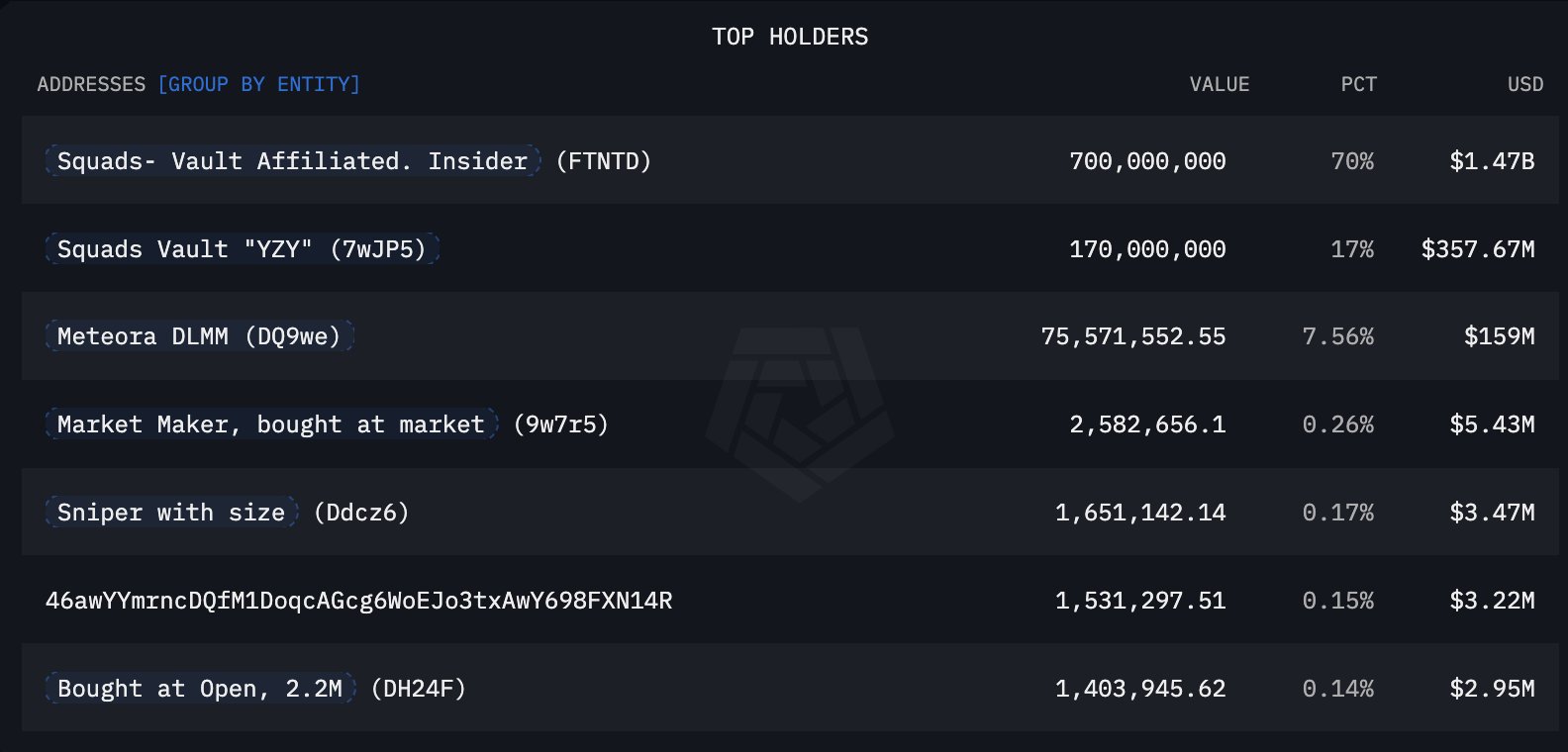Open the Bought at Open, 2.2M label
The image size is (1568, 752).
pyautogui.click(x=199, y=689)
